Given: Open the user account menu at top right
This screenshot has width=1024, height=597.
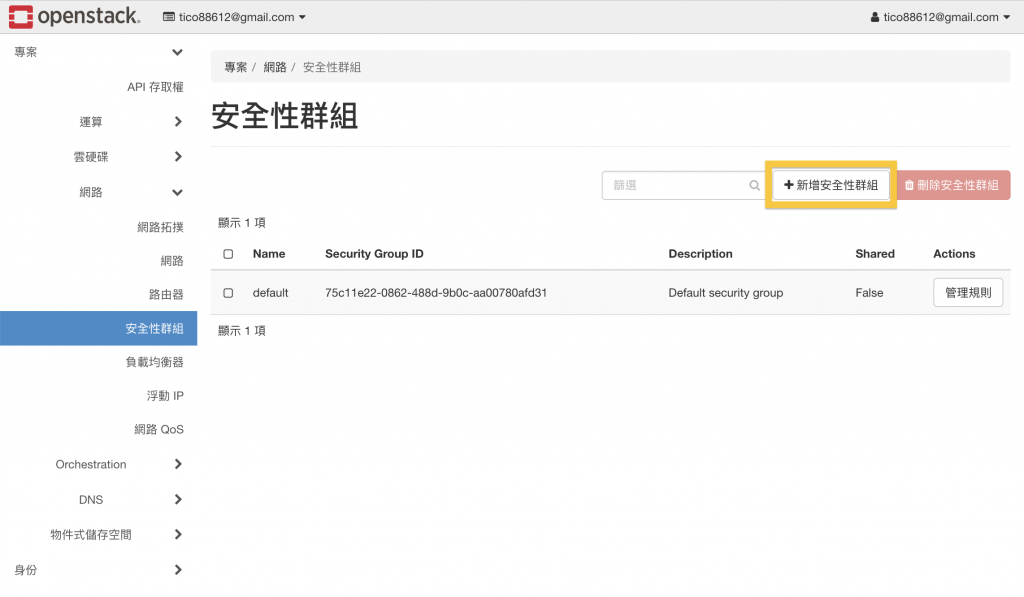Looking at the screenshot, I should [x=940, y=17].
